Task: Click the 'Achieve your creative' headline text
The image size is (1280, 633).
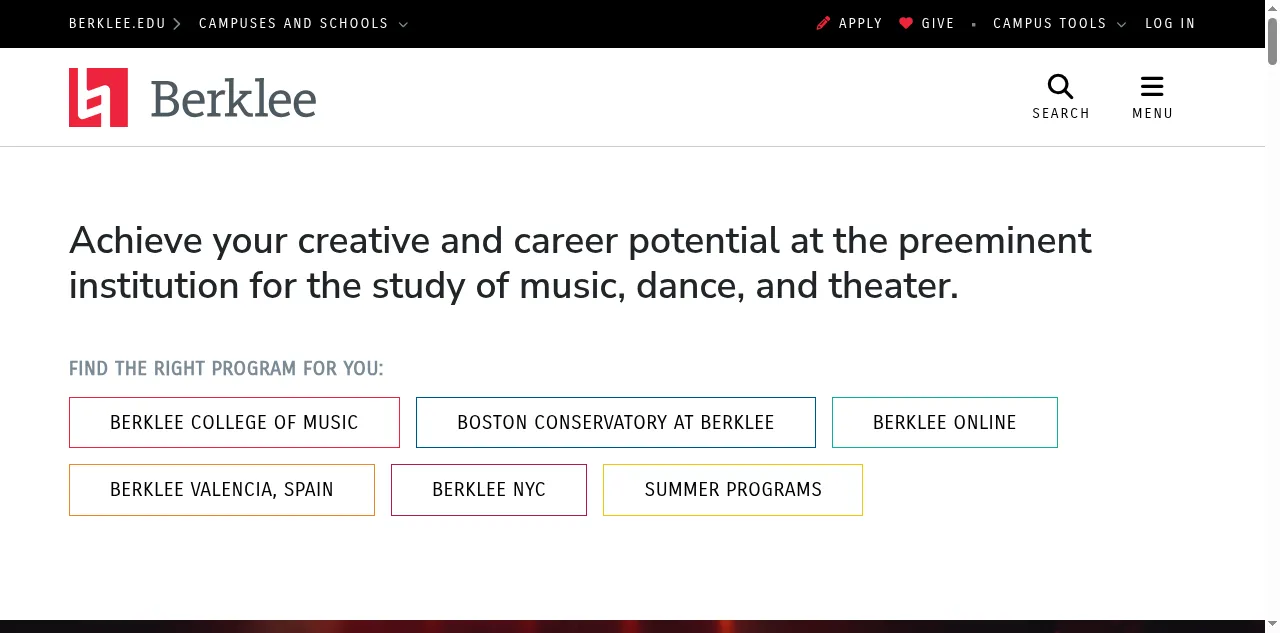Action: 580,263
